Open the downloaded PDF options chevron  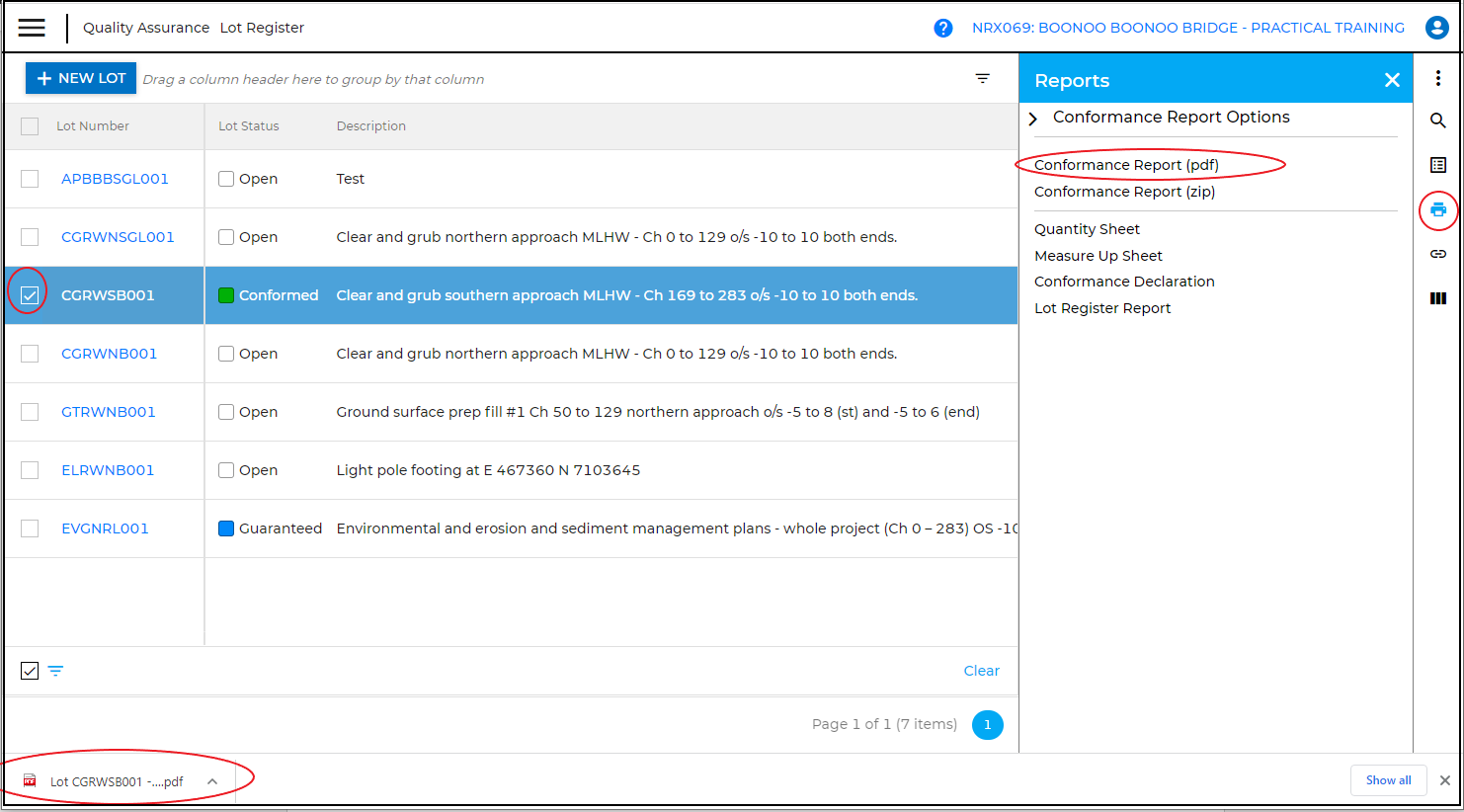pos(212,781)
